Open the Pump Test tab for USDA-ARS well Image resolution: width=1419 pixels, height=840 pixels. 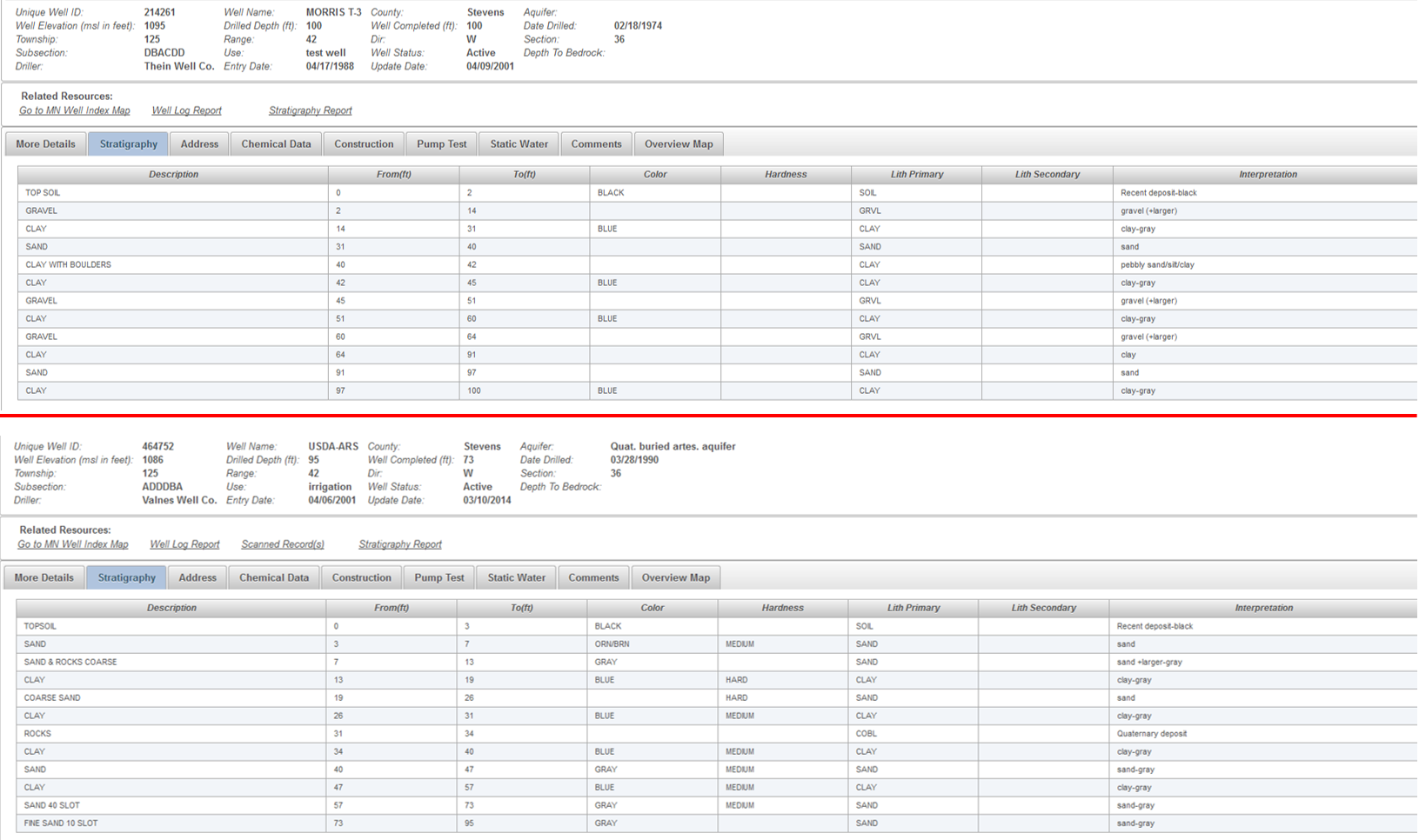(439, 577)
